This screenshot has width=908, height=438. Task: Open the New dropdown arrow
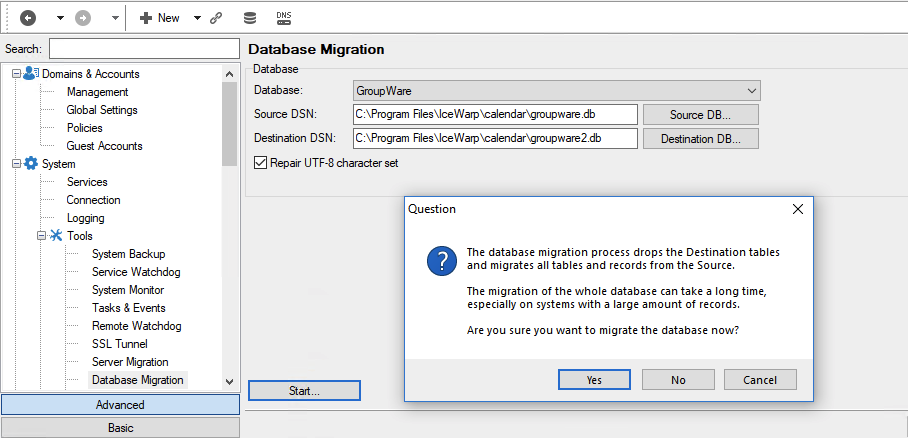[x=197, y=19]
